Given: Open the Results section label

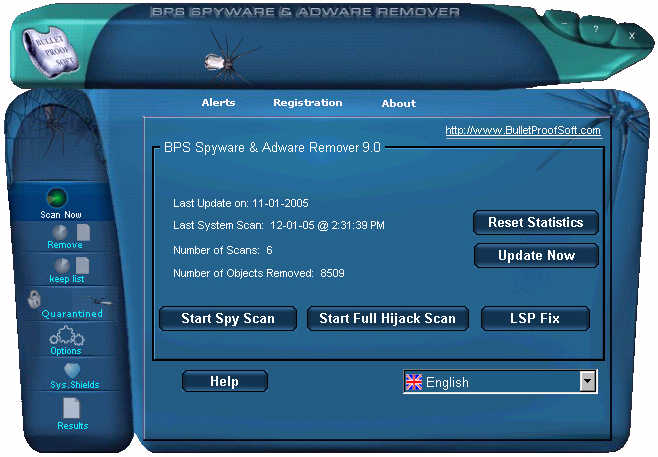Looking at the screenshot, I should tap(73, 426).
